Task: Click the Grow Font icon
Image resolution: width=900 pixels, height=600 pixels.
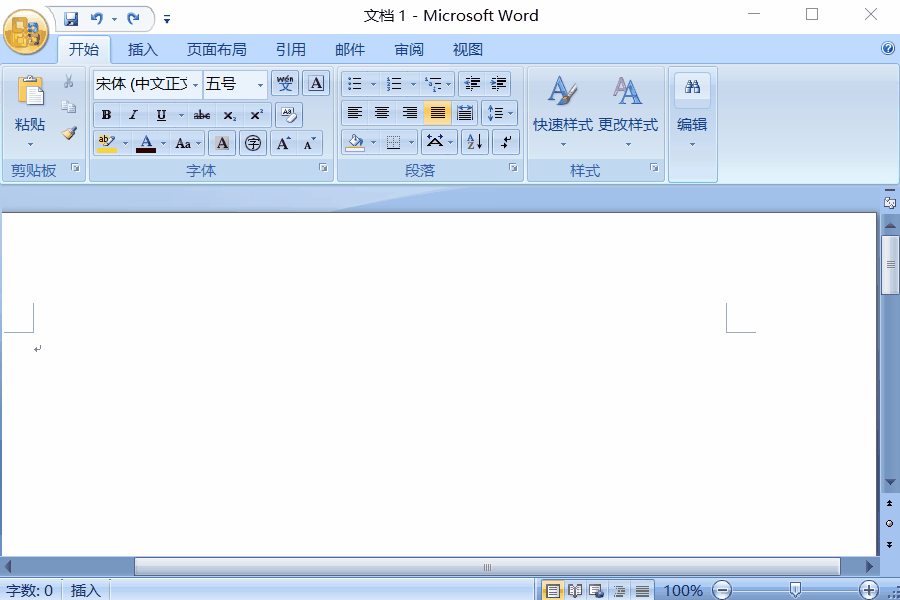Action: pyautogui.click(x=284, y=143)
